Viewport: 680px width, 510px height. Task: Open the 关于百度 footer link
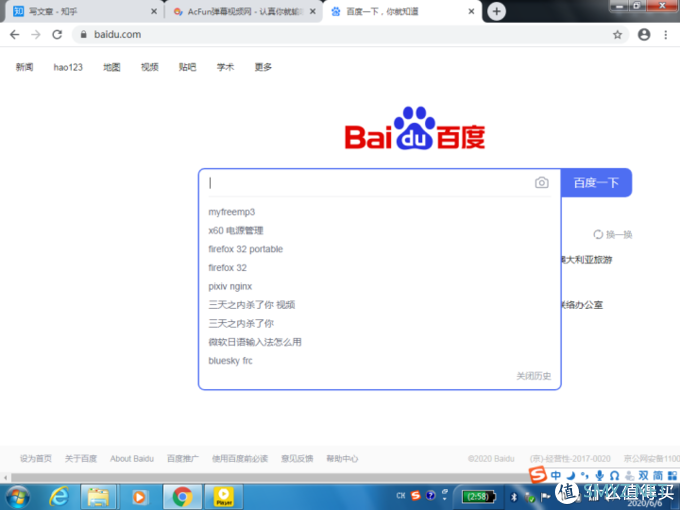coord(81,458)
